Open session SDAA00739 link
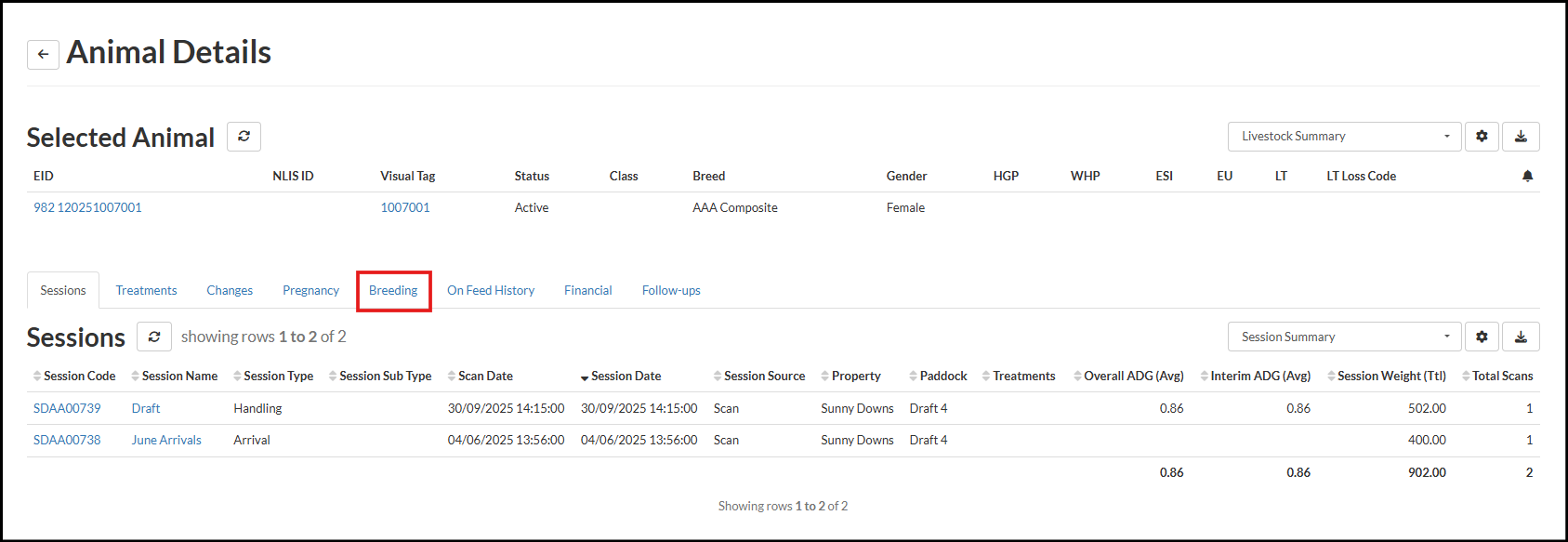 click(x=67, y=409)
